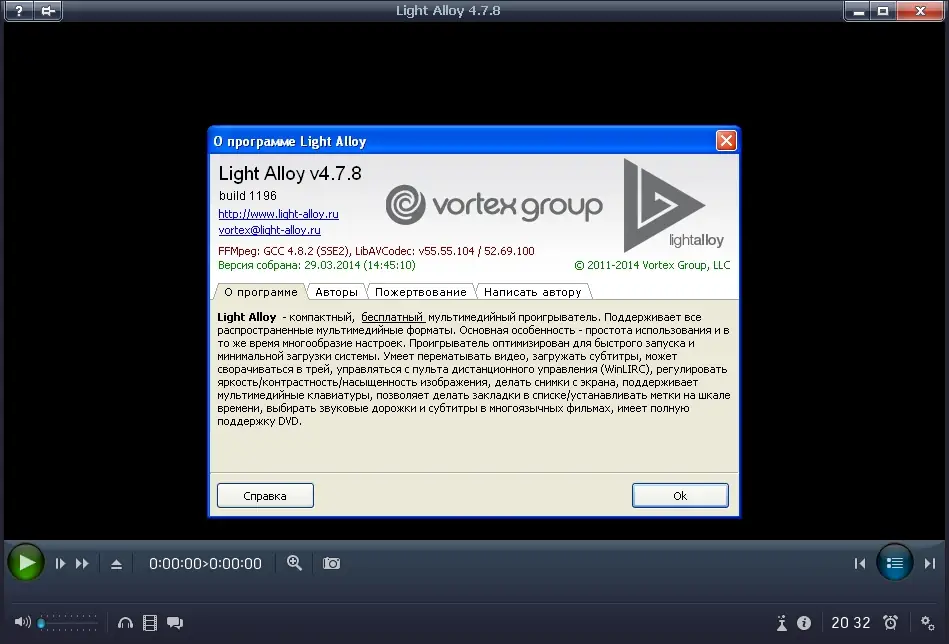Switch to the Авторы tab
This screenshot has width=949, height=644.
(x=337, y=292)
